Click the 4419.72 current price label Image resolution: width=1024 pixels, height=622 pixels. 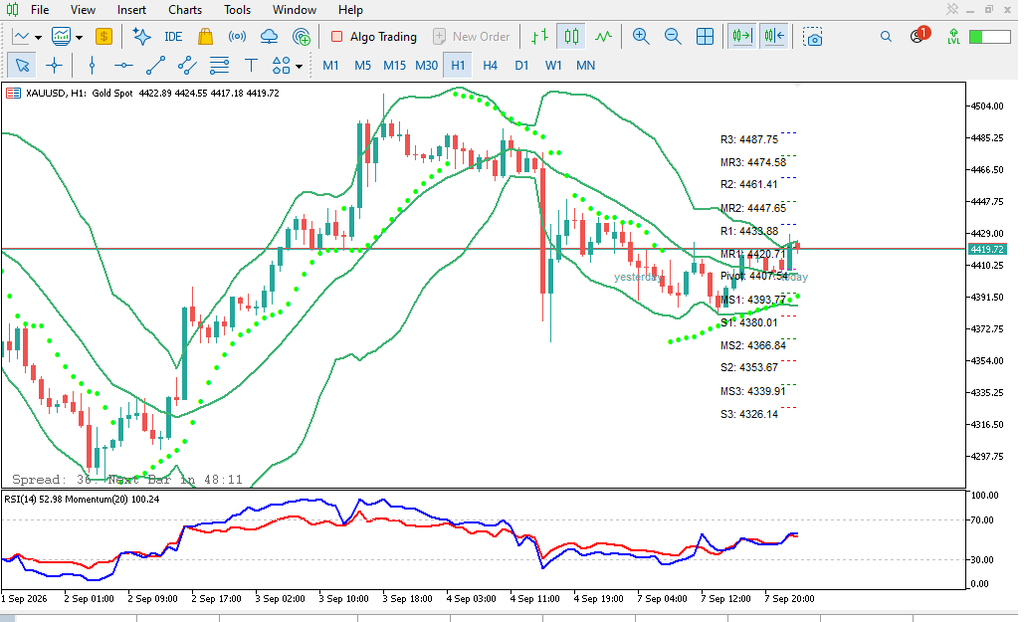(x=987, y=250)
